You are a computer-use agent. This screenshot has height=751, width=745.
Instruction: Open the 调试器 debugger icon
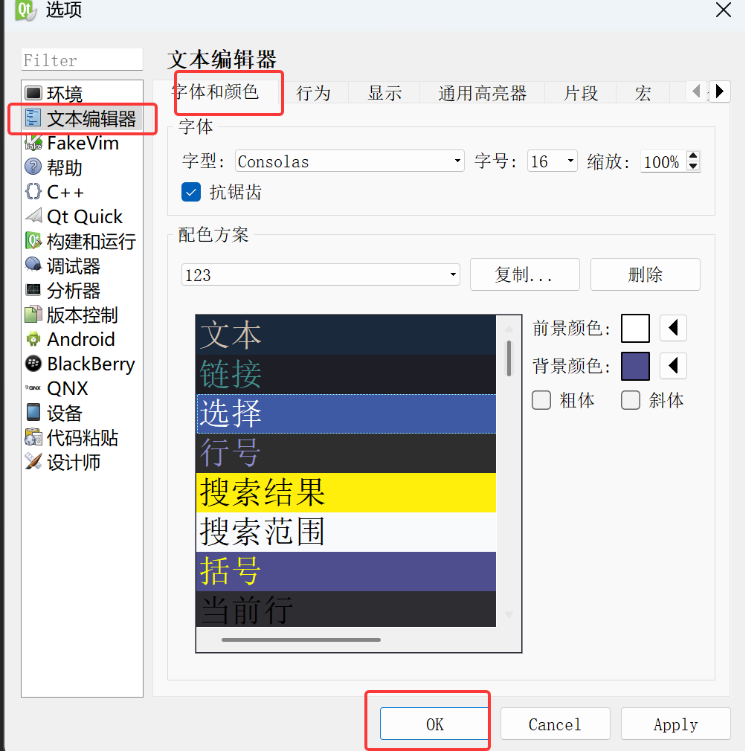[x=33, y=265]
